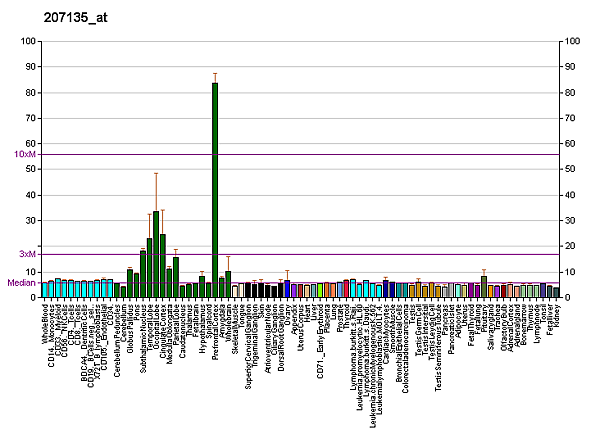Select the red Thyroid bar

click(346, 289)
